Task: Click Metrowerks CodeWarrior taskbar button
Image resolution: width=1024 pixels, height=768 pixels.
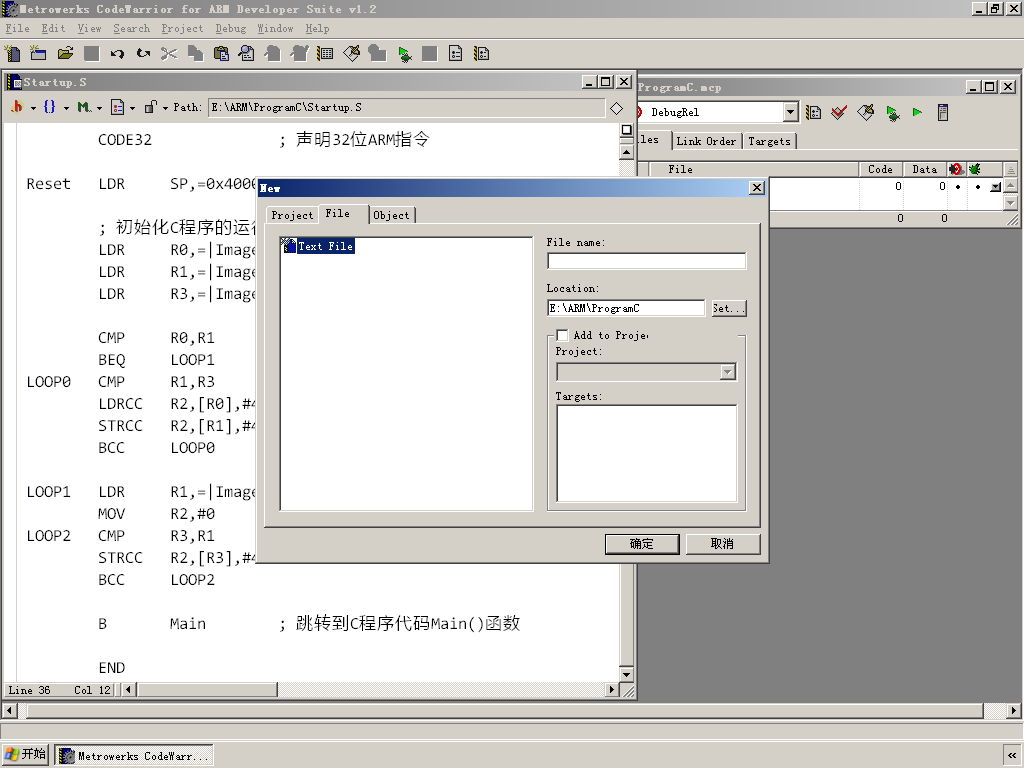Action: pos(134,756)
